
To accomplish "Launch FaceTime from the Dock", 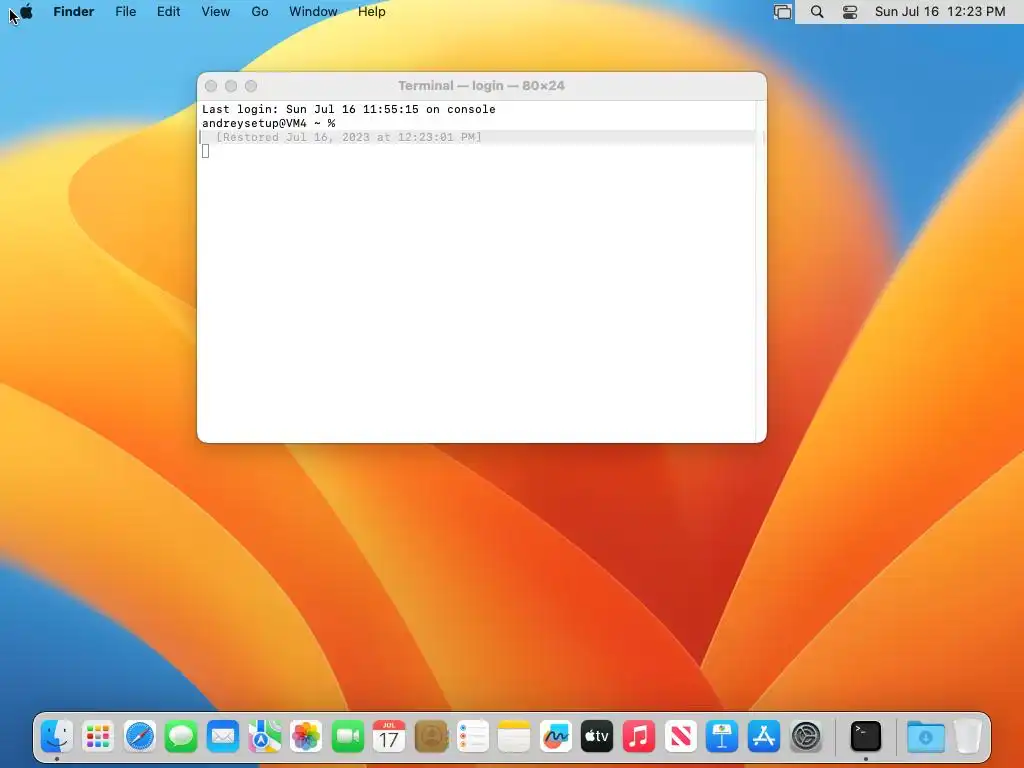I will 347,737.
